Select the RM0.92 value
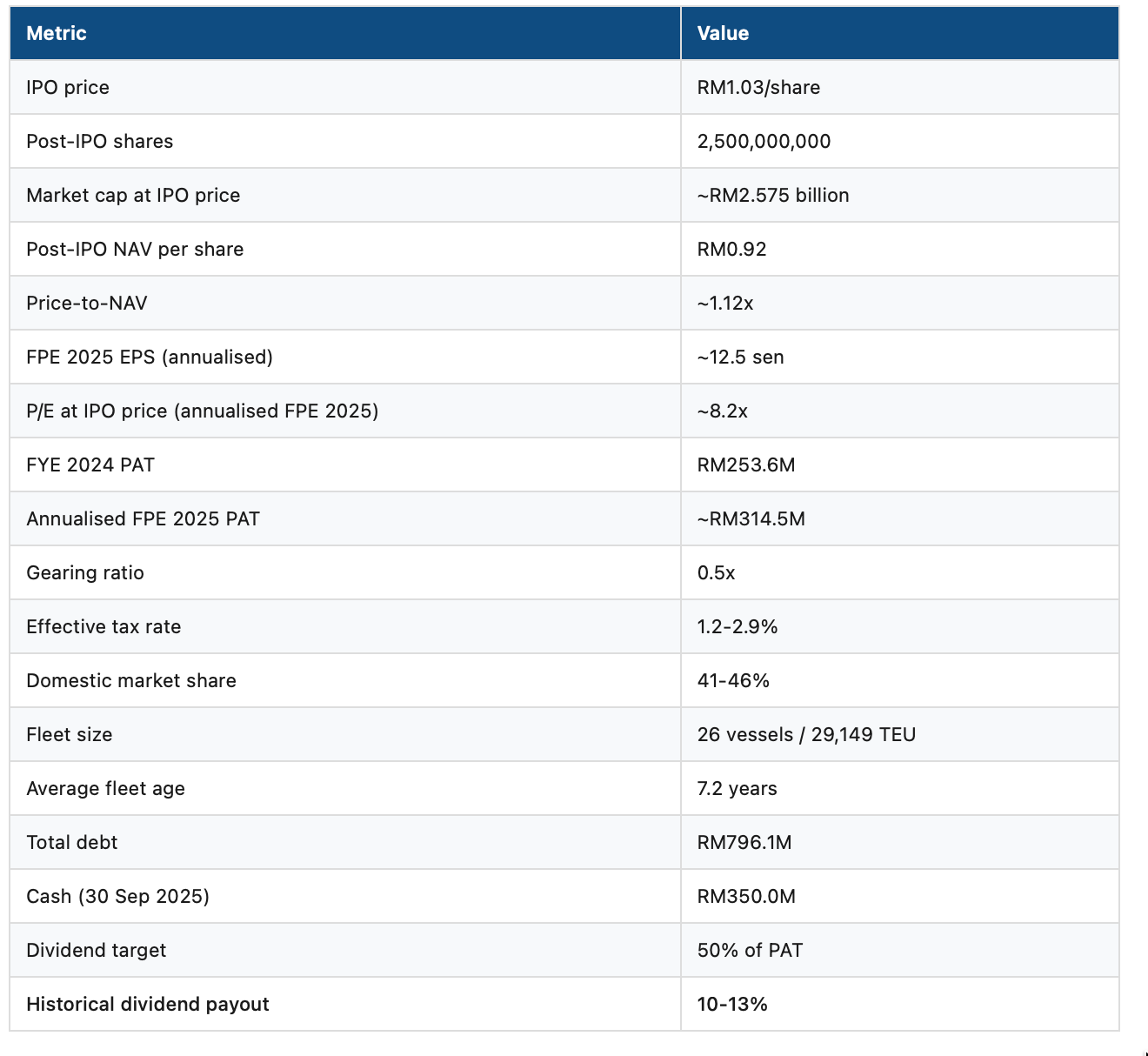 point(731,249)
